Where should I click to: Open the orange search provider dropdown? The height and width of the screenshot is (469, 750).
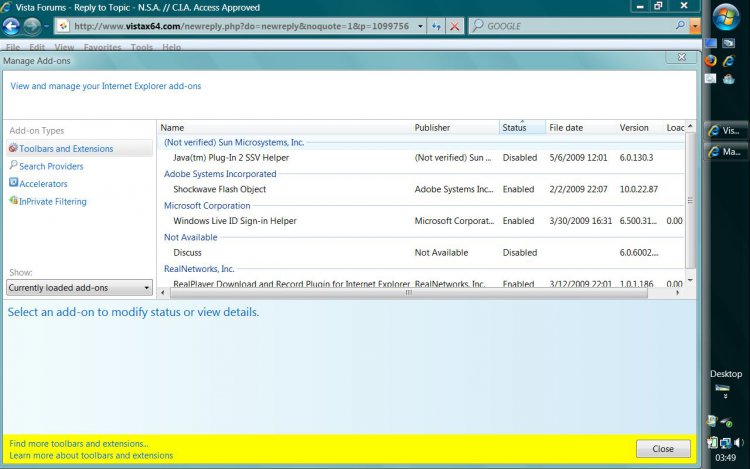695,26
